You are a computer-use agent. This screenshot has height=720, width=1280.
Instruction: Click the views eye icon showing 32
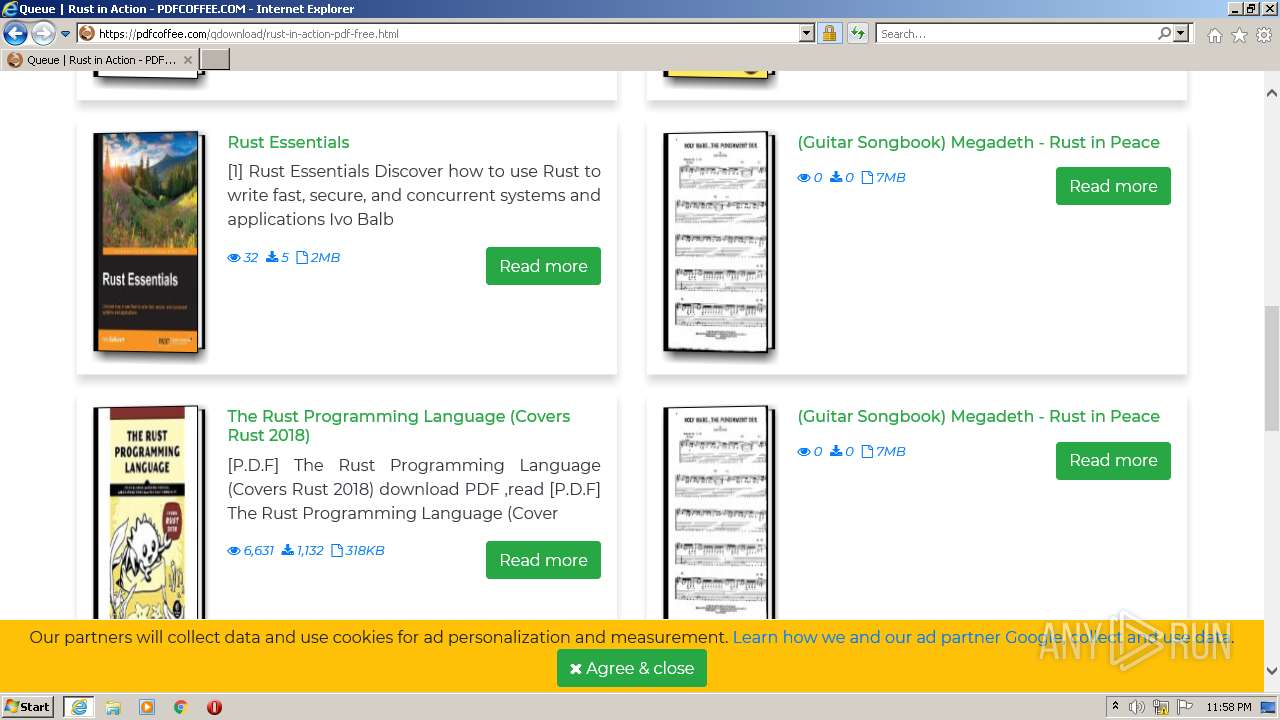click(234, 258)
